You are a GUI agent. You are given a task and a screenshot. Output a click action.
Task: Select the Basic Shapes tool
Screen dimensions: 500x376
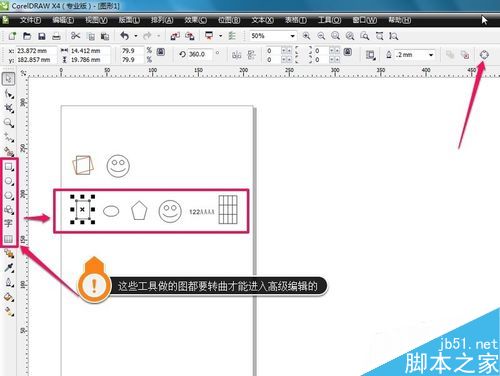(9, 210)
